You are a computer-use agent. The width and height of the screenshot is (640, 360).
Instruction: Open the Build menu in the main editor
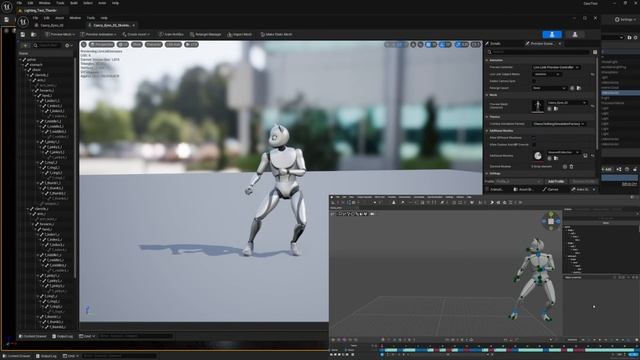[74, 3]
